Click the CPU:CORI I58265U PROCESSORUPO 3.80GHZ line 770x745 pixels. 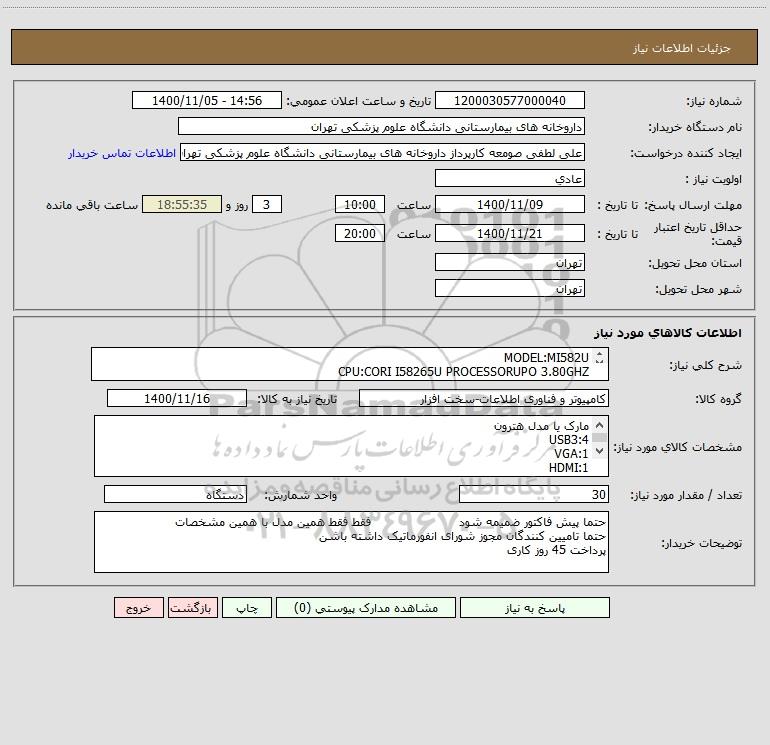click(x=463, y=372)
